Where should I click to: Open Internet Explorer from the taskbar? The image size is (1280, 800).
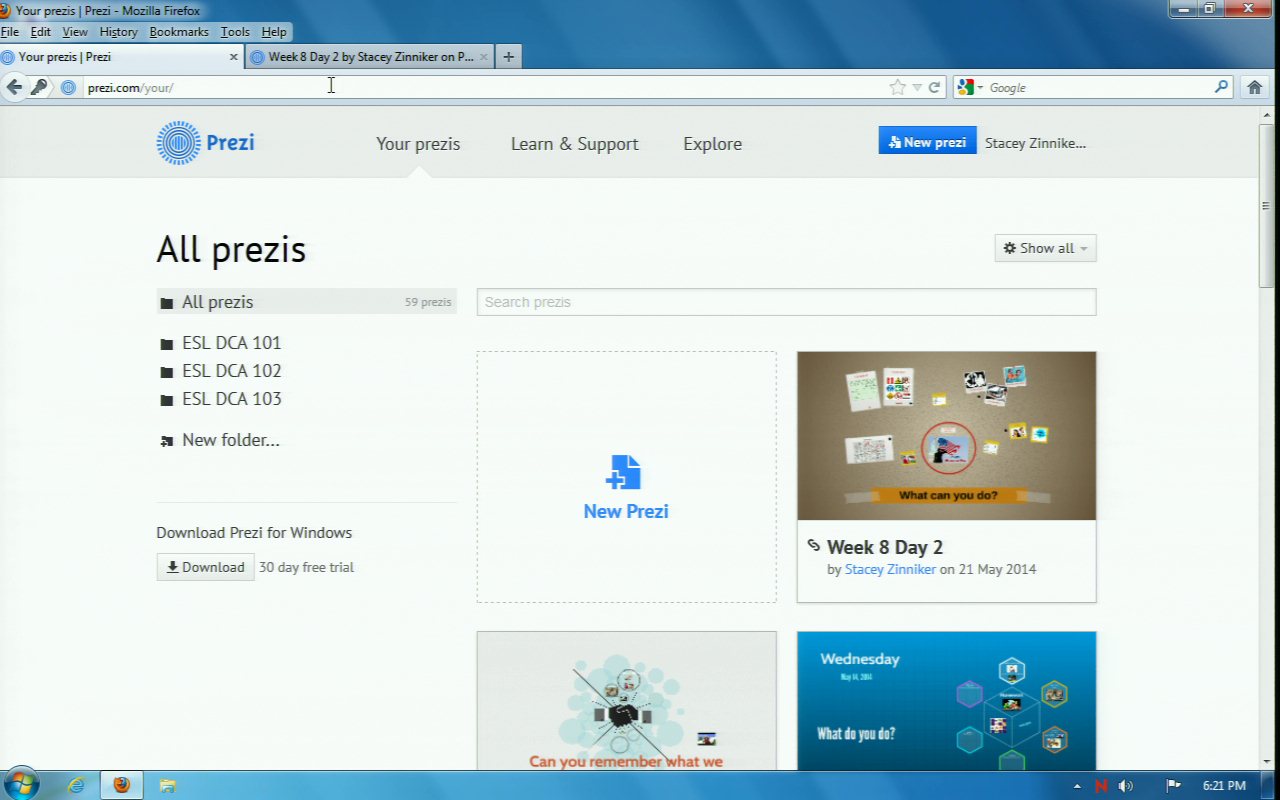76,785
